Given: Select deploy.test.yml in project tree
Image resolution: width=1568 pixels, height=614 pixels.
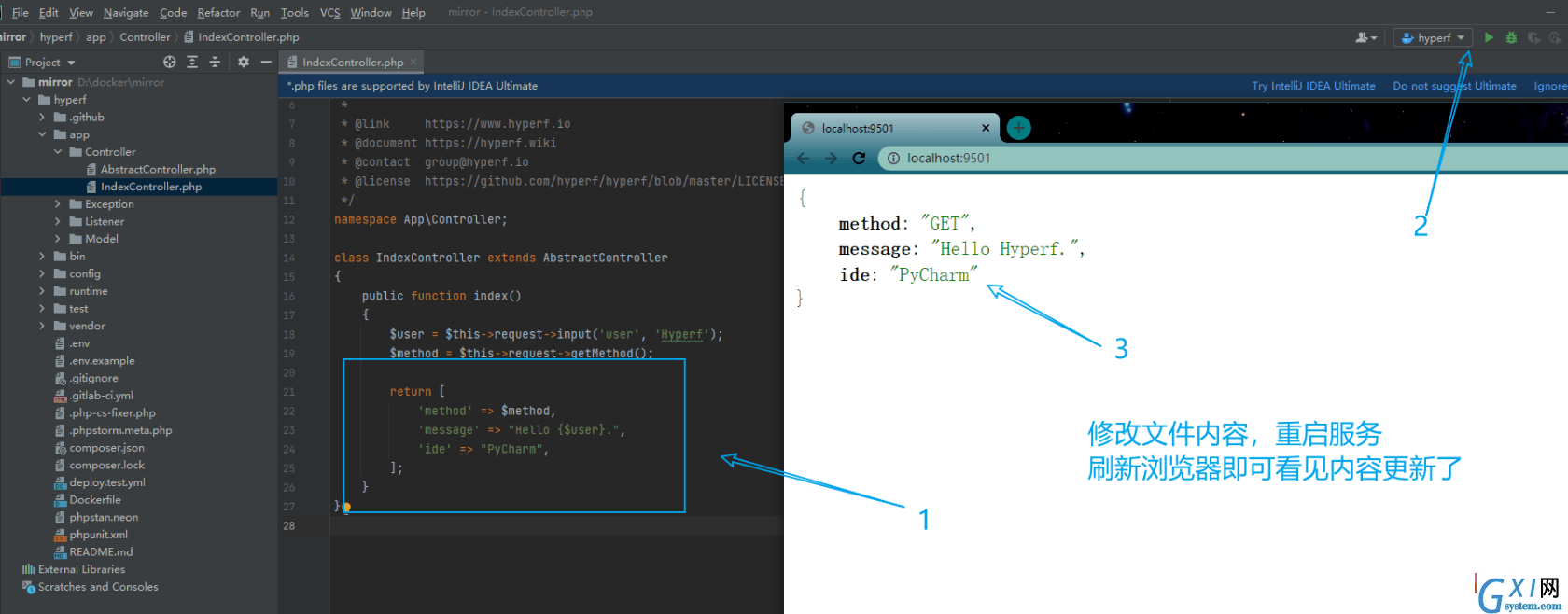Looking at the screenshot, I should click(107, 482).
